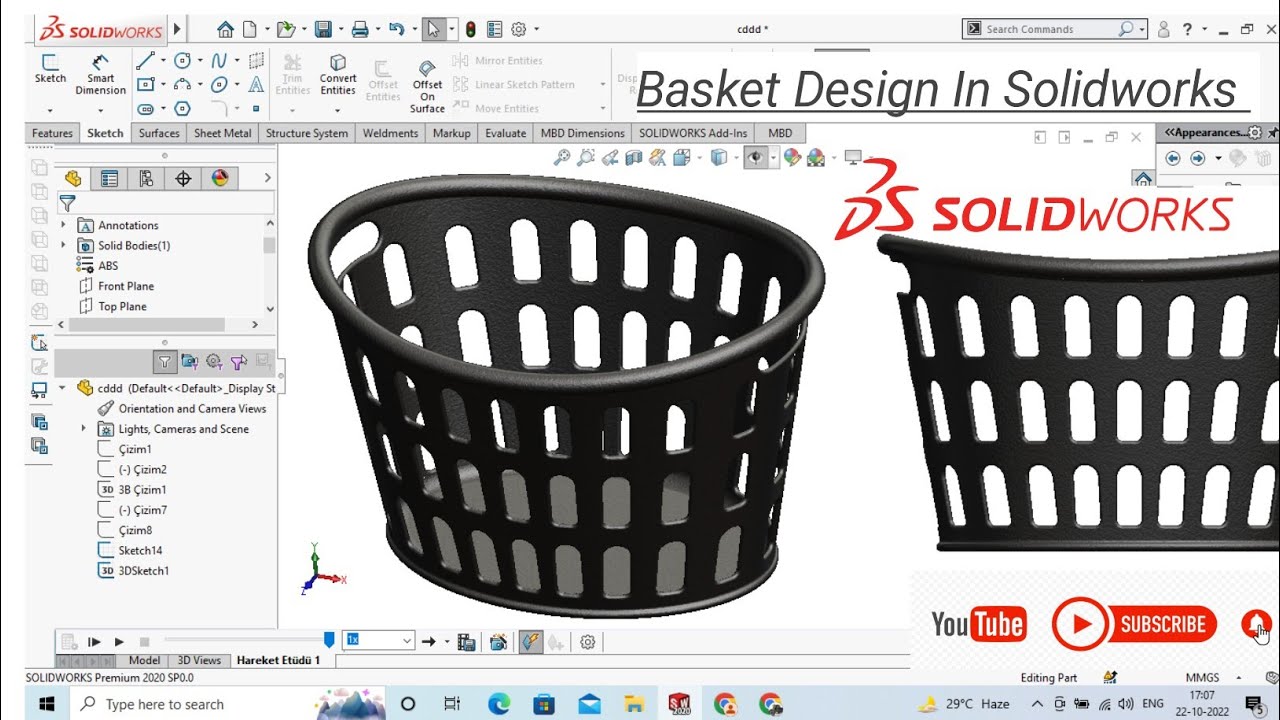The height and width of the screenshot is (720, 1280).
Task: Toggle the Autokey lightning button
Action: [x=531, y=642]
